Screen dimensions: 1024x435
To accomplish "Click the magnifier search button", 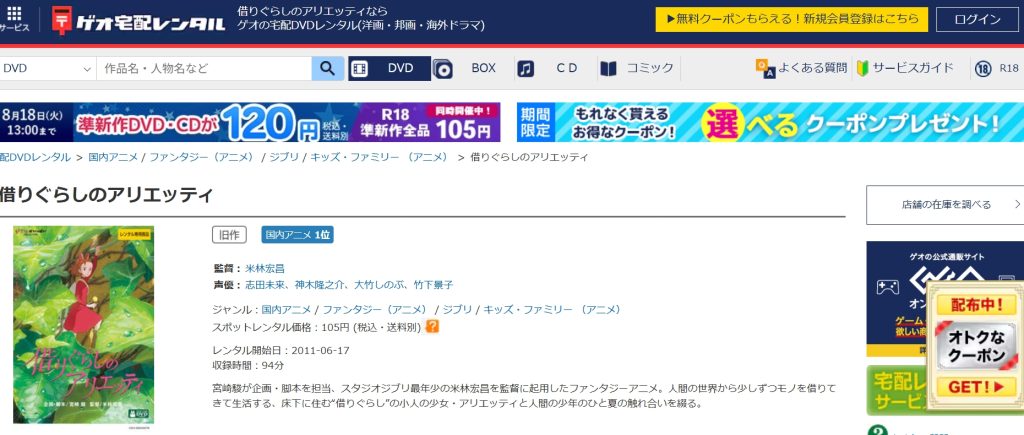I will 328,68.
